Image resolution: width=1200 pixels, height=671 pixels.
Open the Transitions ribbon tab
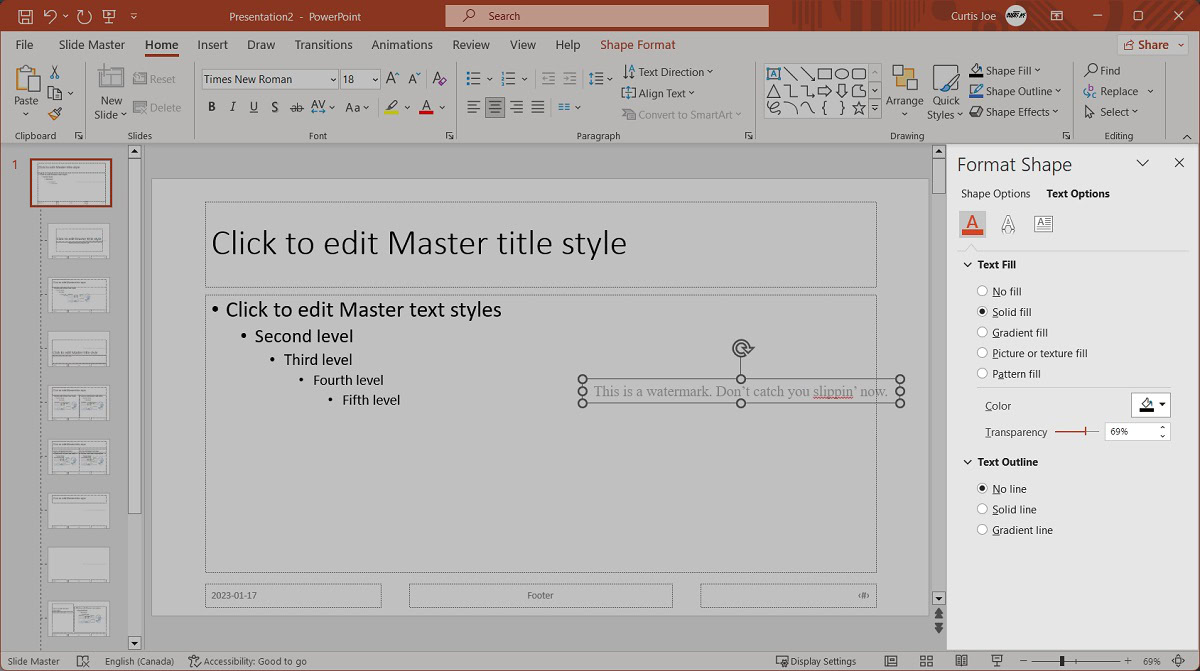(323, 45)
